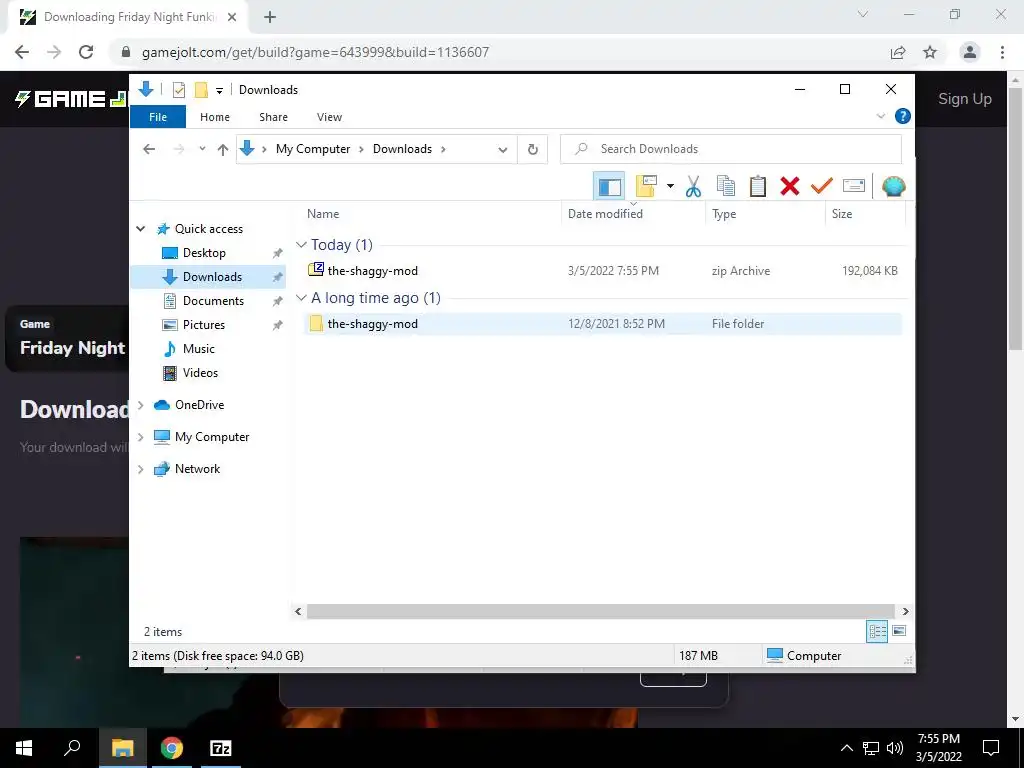Viewport: 1024px width, 768px height.
Task: Click the blue shell globe icon
Action: (893, 187)
